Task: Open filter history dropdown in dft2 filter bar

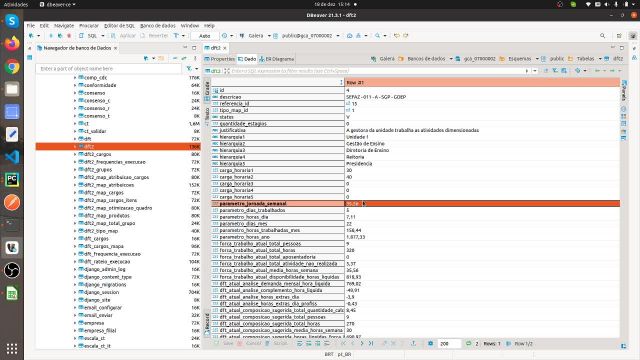Action: pyautogui.click(x=535, y=71)
